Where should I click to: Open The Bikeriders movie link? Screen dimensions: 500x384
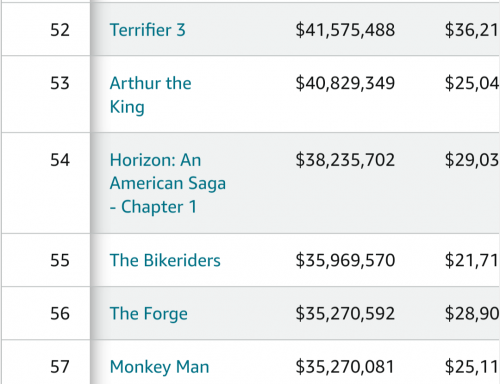pos(165,260)
